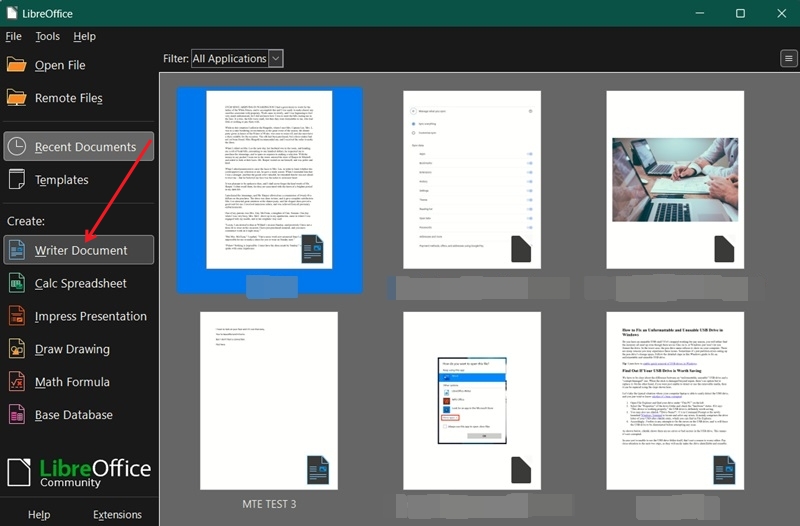
Task: Open the highlighted blue text document thumbnail
Action: click(x=269, y=180)
